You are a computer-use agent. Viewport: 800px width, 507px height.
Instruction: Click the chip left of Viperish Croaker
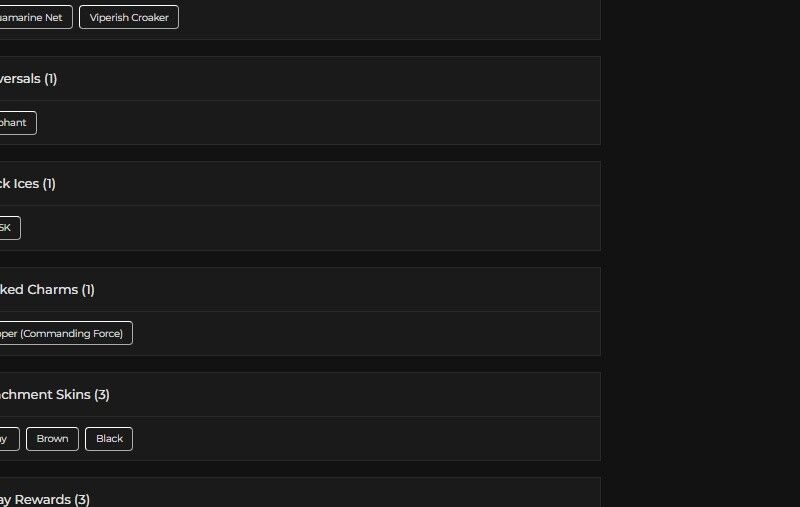34,17
